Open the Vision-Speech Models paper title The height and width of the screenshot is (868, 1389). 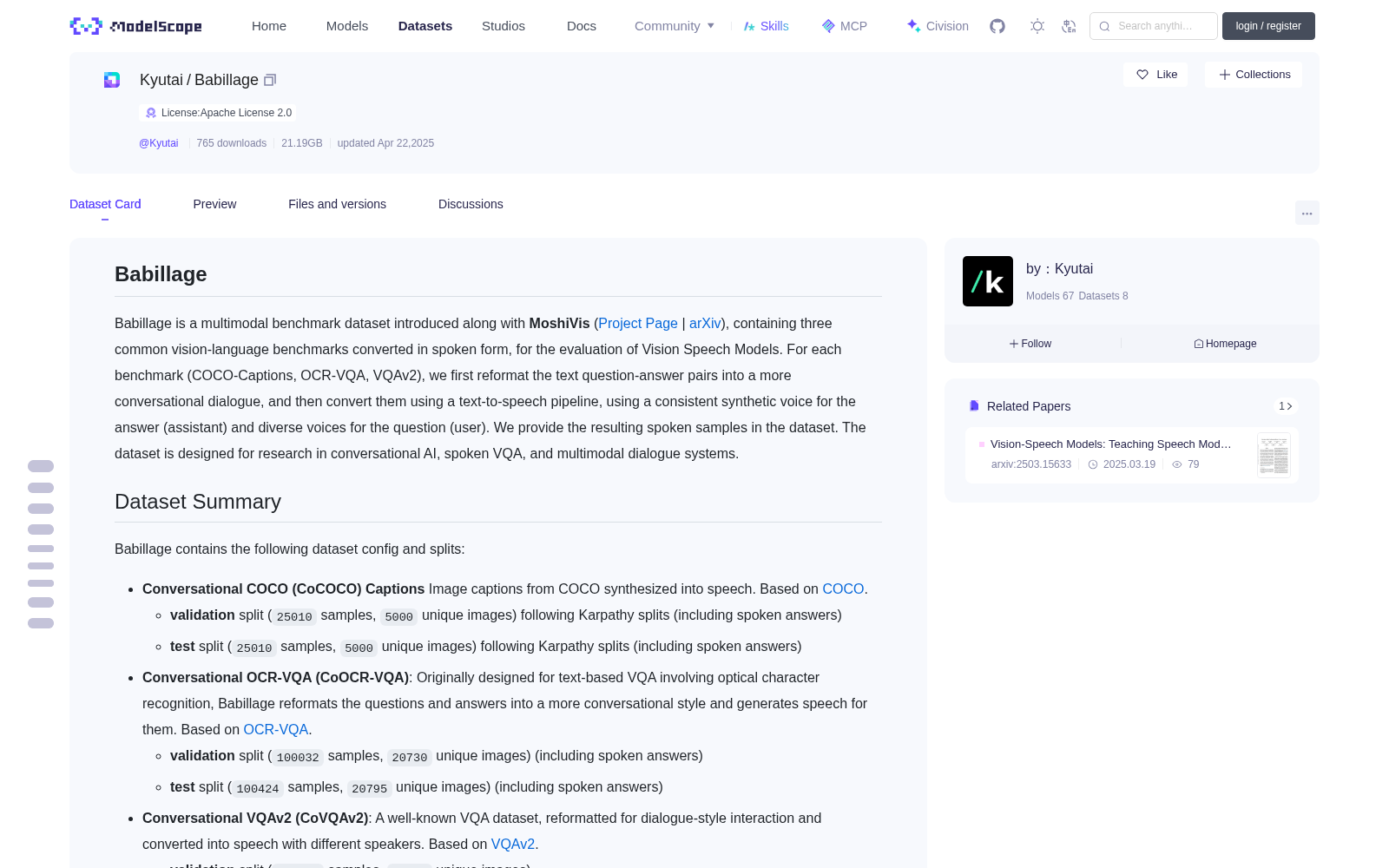[1111, 444]
